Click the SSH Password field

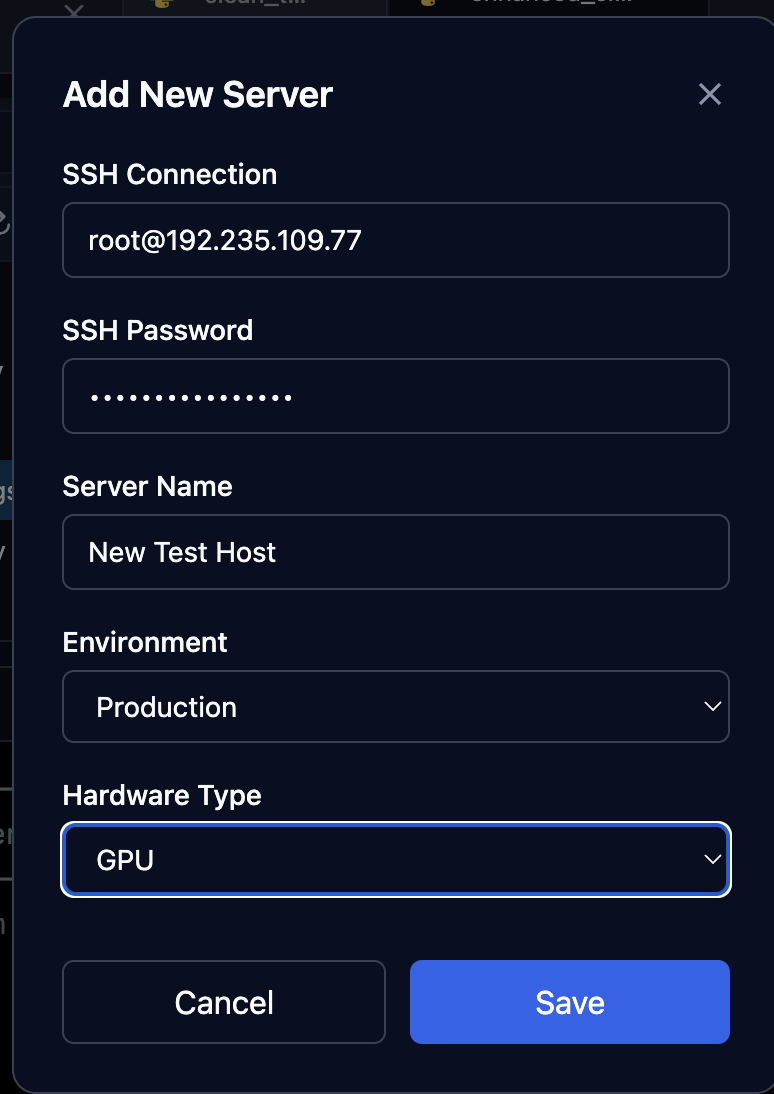pyautogui.click(x=396, y=396)
